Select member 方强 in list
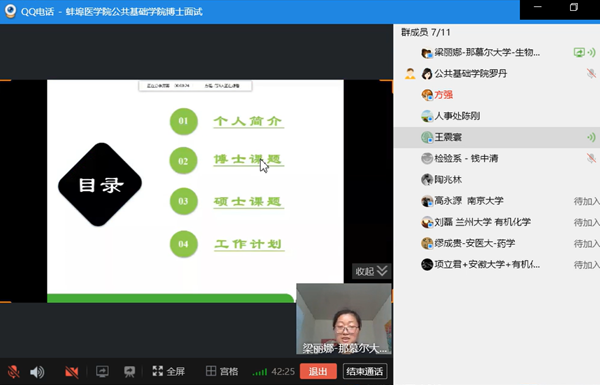The image size is (600, 385). 497,95
